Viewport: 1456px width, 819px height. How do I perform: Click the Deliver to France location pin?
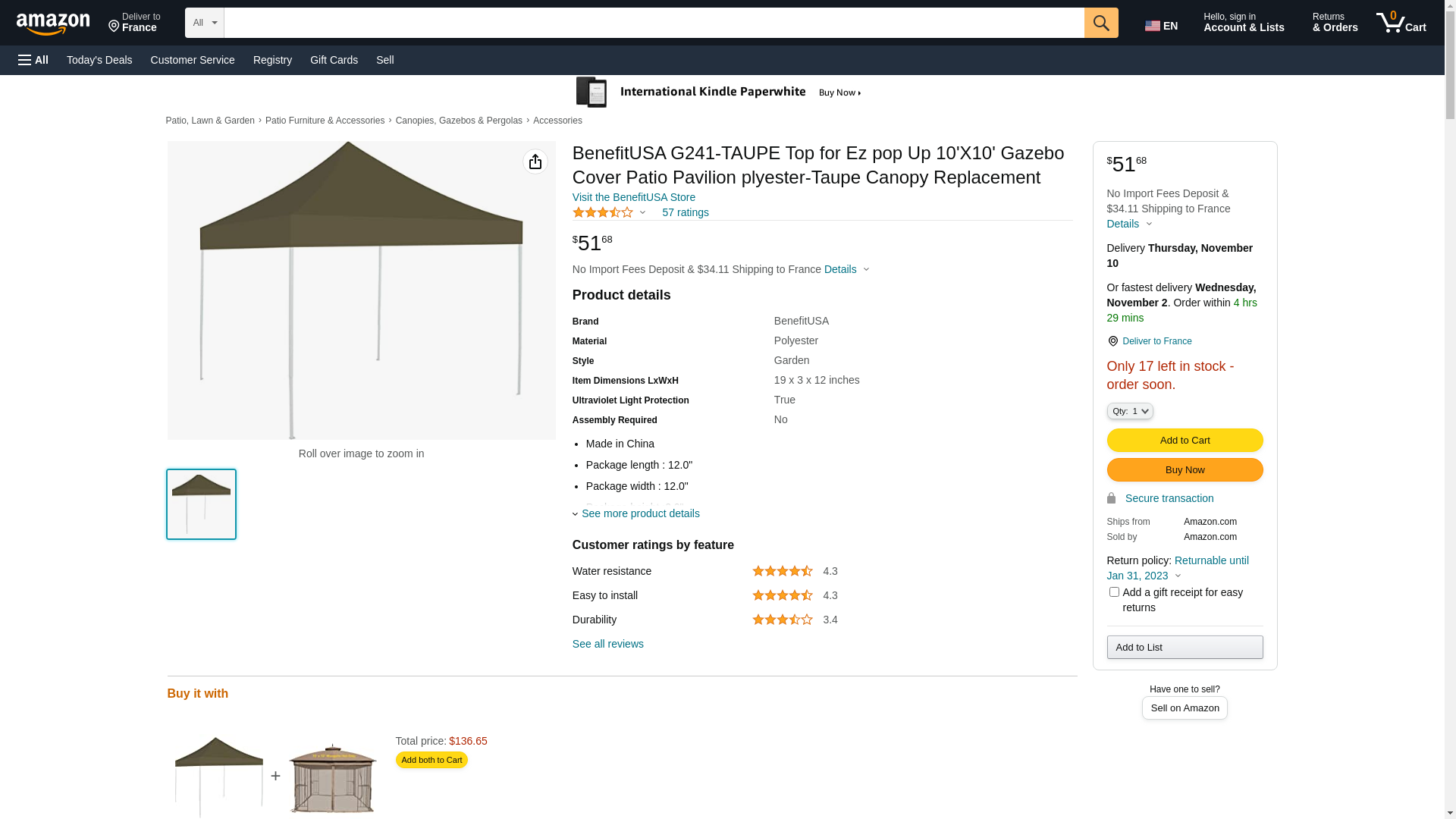click(x=1112, y=341)
